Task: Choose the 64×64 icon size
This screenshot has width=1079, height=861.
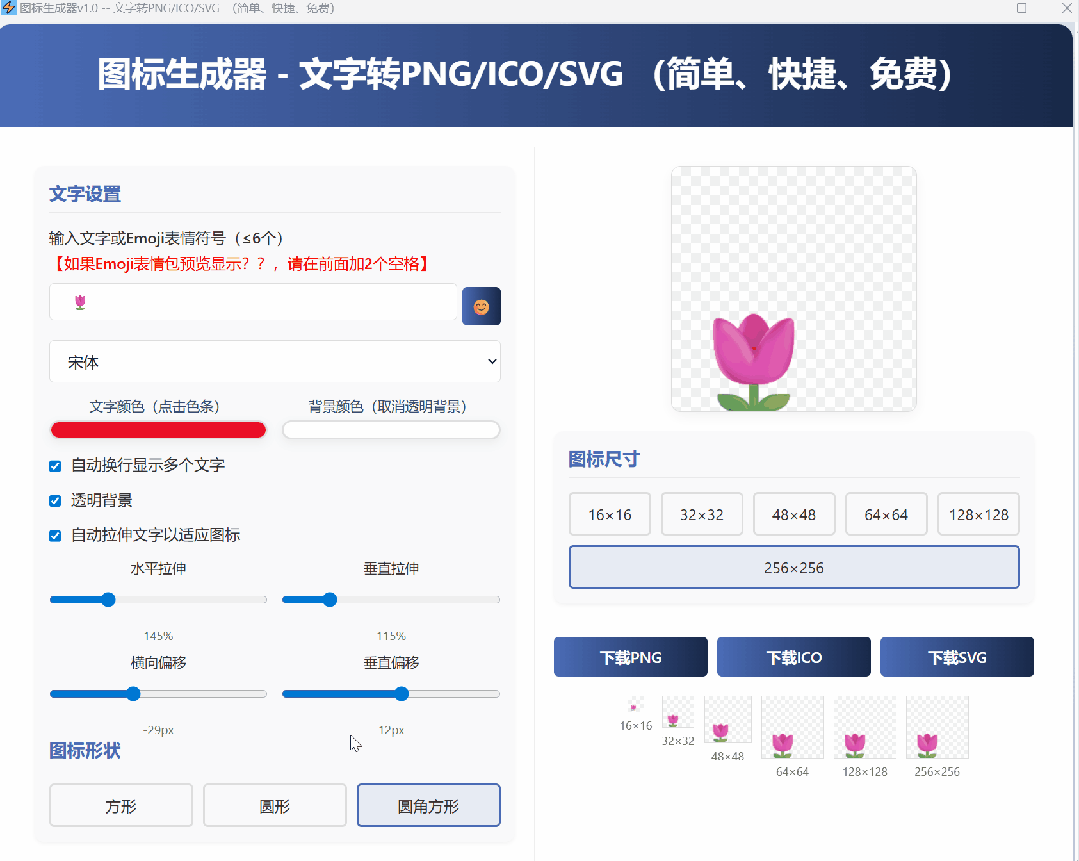Action: pos(886,514)
